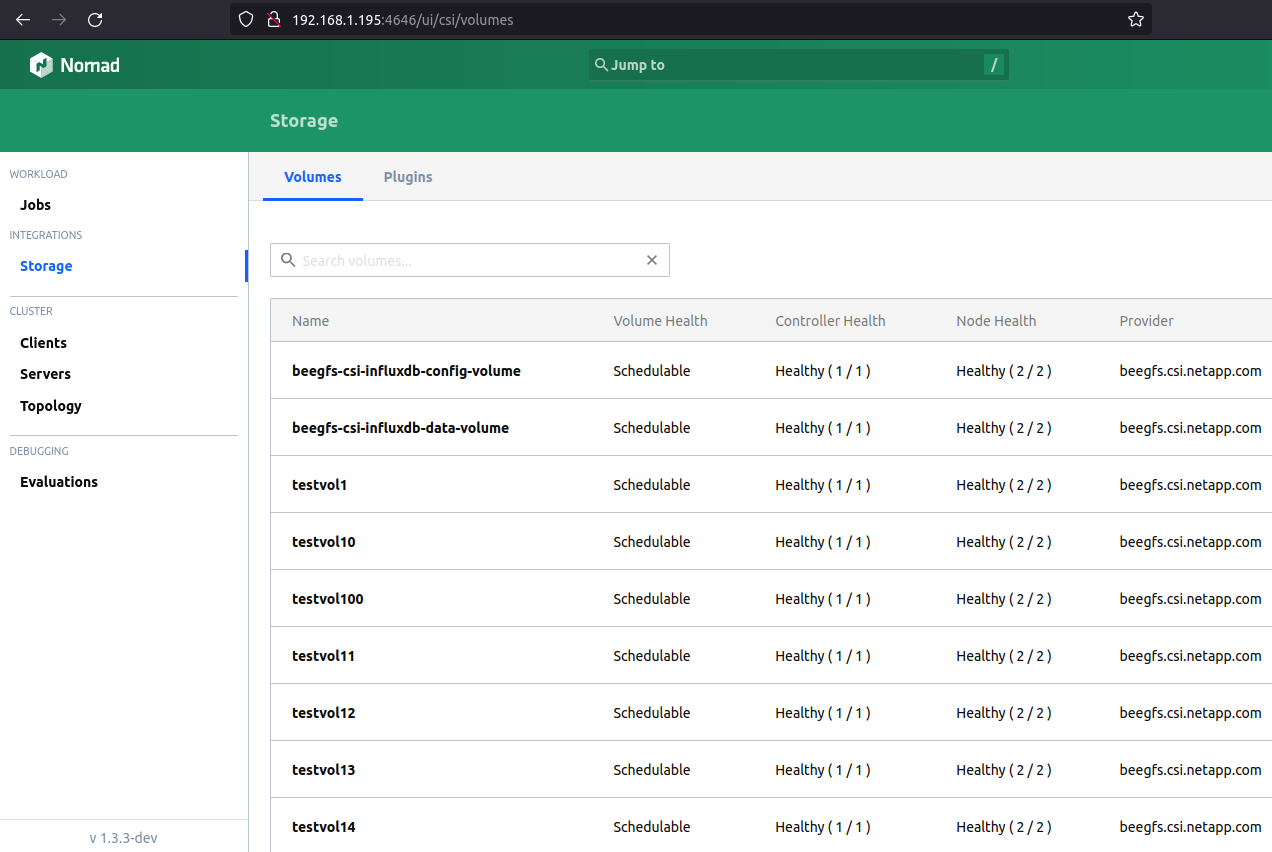Click the search volumes magnifier icon

[288, 260]
